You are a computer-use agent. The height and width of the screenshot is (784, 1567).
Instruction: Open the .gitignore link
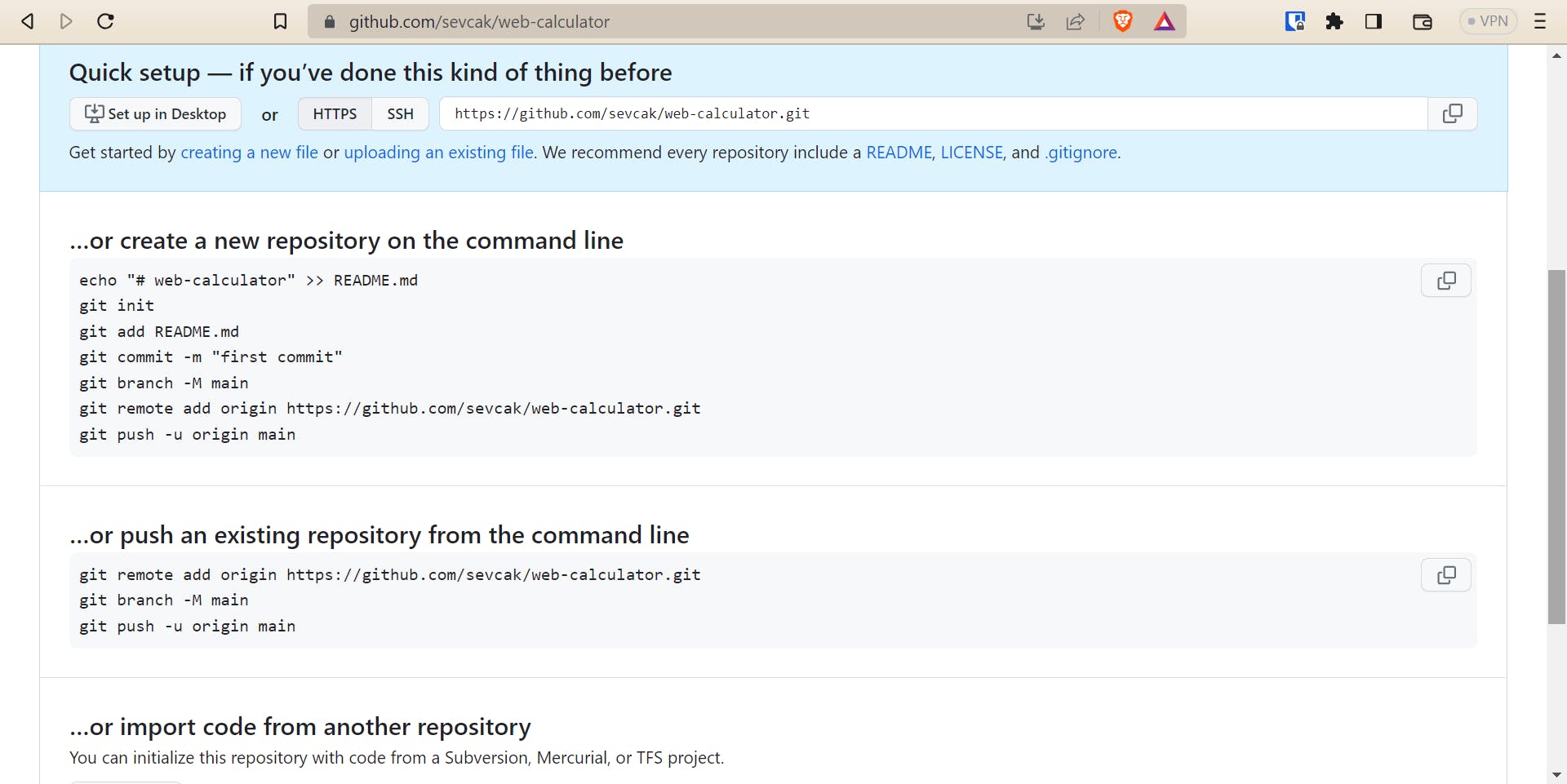point(1081,153)
